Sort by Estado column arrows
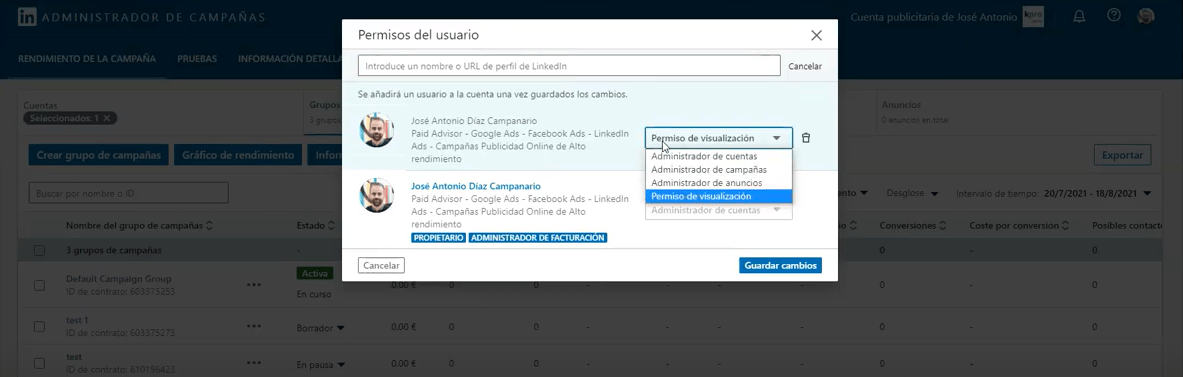 (330, 225)
